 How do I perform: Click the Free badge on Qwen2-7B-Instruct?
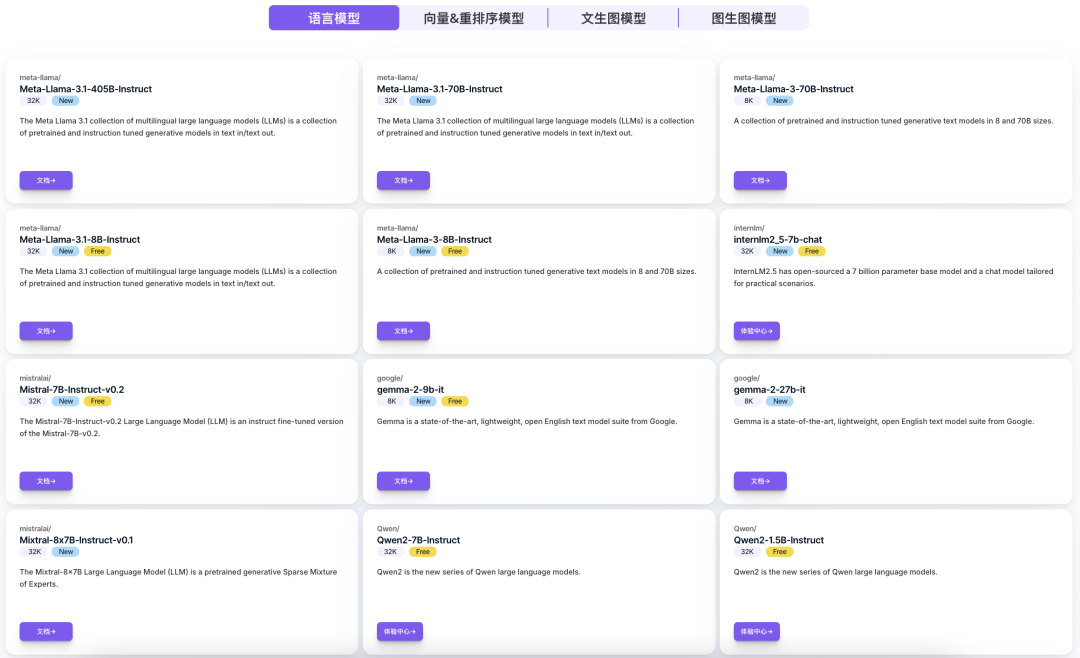tap(423, 552)
